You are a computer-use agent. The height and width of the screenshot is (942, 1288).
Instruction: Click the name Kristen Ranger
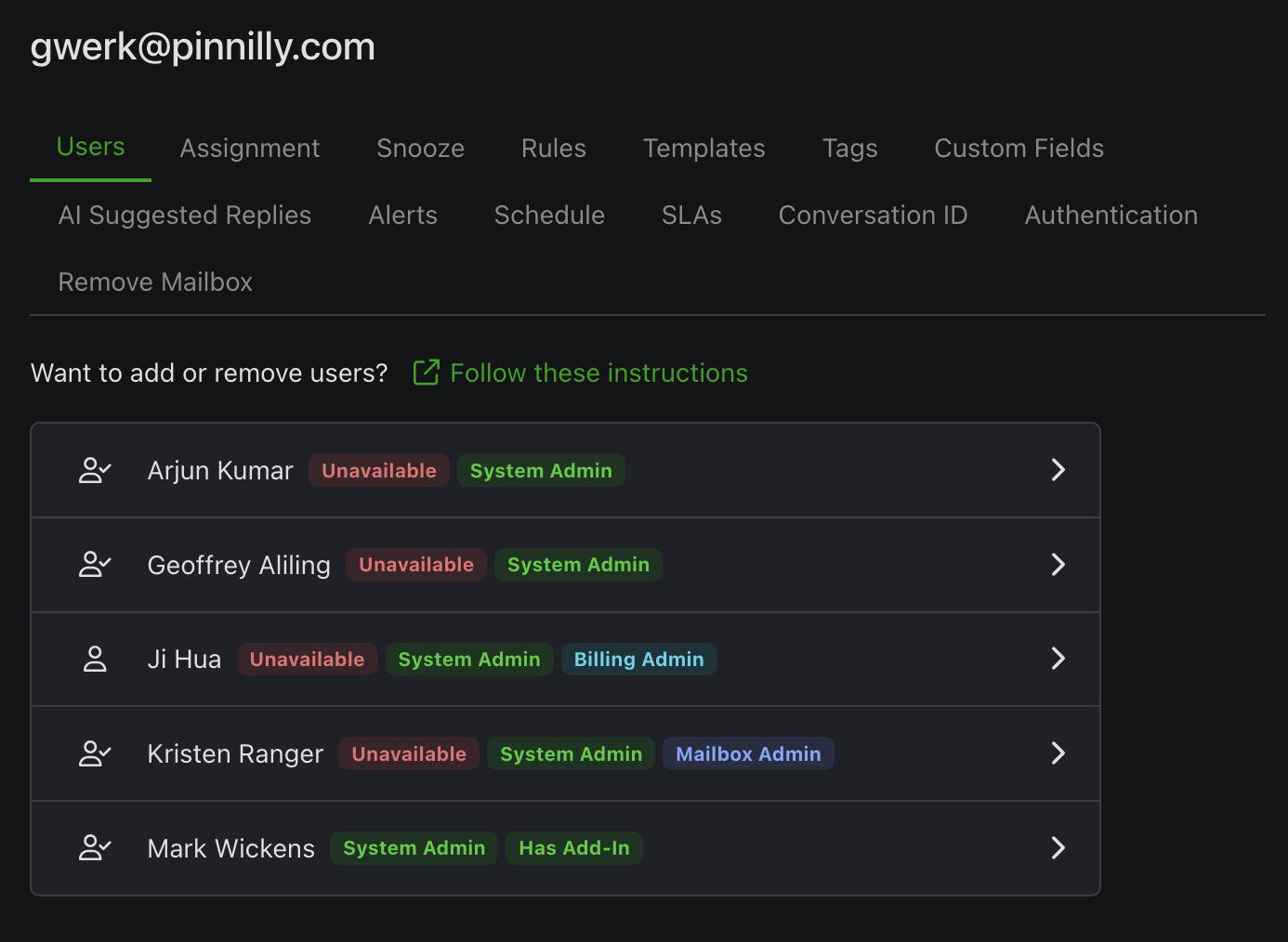tap(235, 754)
